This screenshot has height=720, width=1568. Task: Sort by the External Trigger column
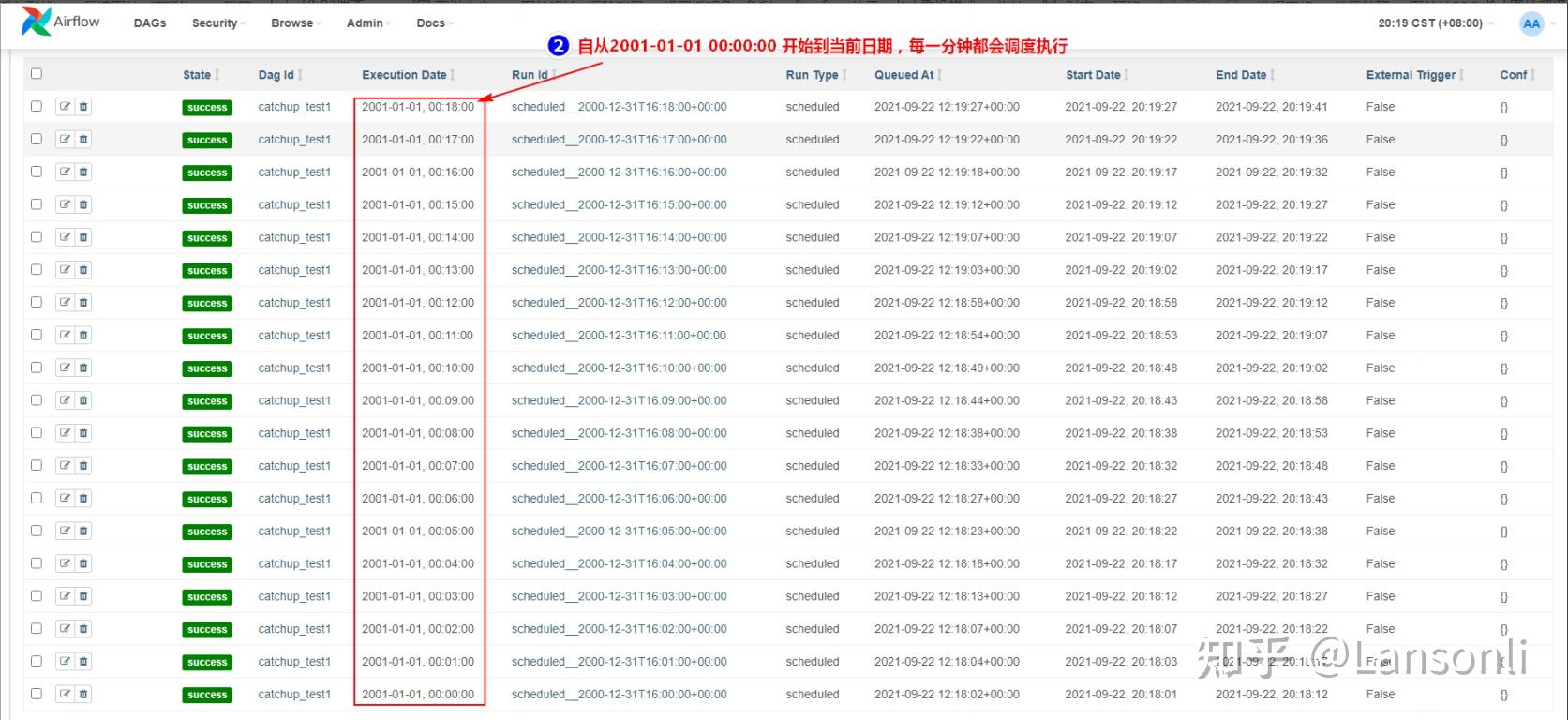(1415, 75)
